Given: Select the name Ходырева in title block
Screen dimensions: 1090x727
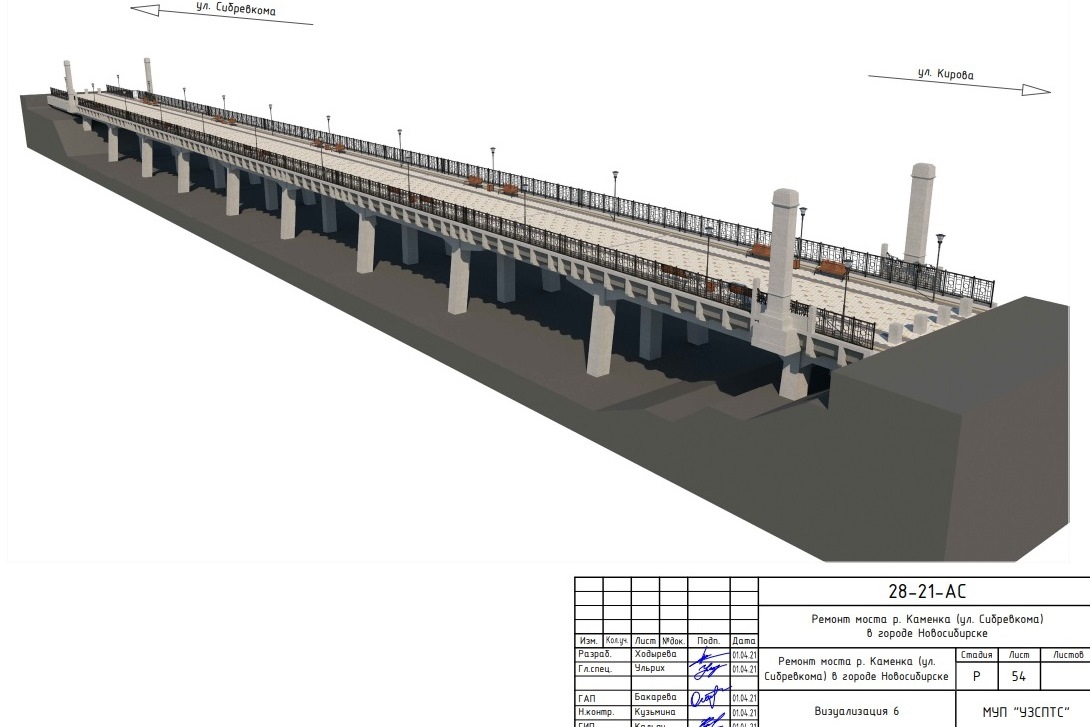Looking at the screenshot, I should tap(656, 654).
